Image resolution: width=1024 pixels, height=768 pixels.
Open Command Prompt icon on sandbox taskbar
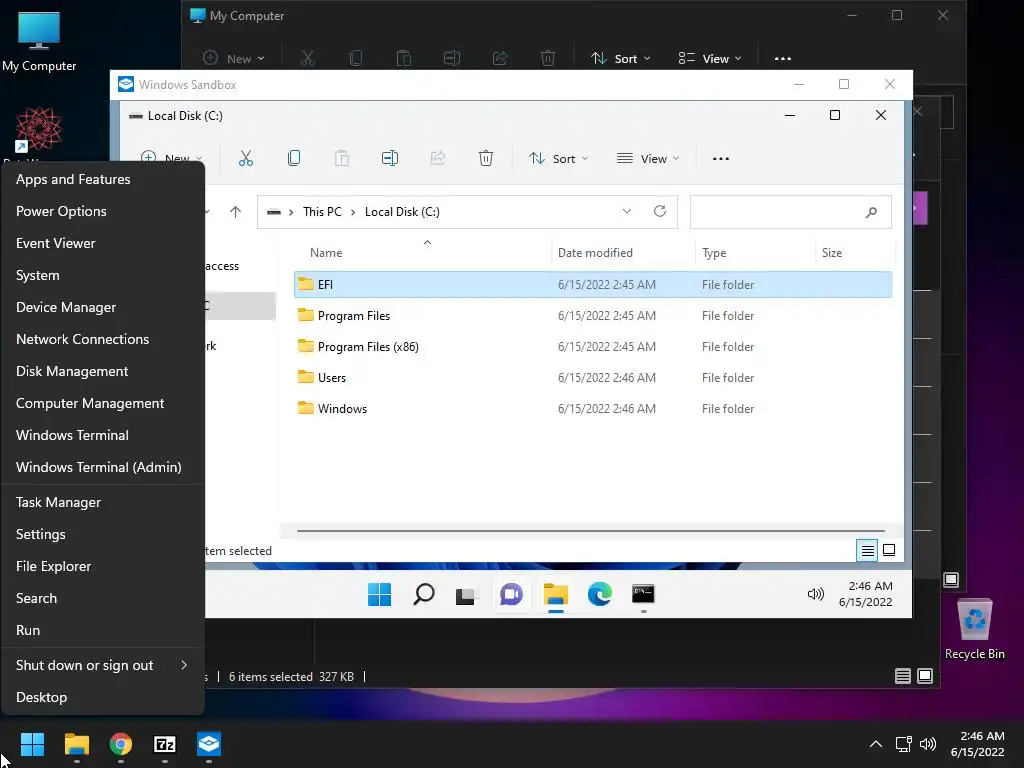[x=643, y=594]
